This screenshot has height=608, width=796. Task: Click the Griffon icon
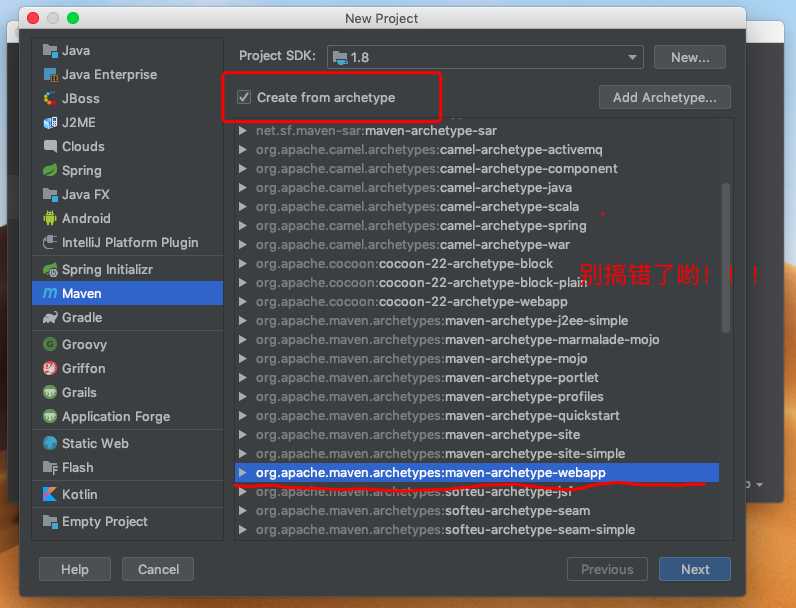pos(50,368)
